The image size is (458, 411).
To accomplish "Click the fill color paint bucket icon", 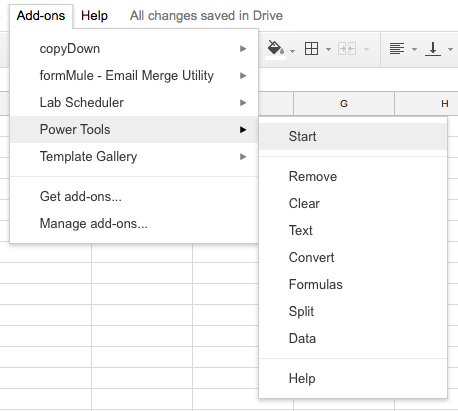I will click(x=276, y=48).
